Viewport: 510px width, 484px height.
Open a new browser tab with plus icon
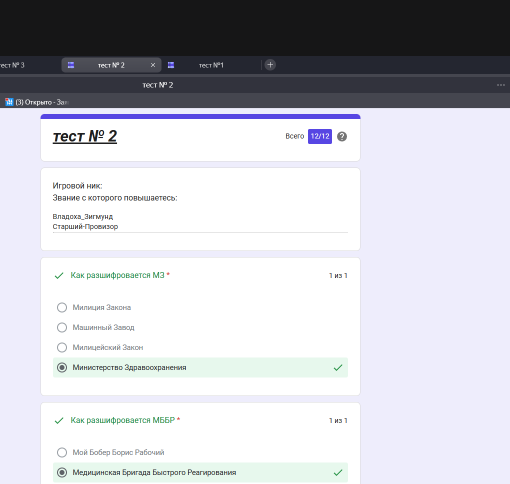pos(270,65)
